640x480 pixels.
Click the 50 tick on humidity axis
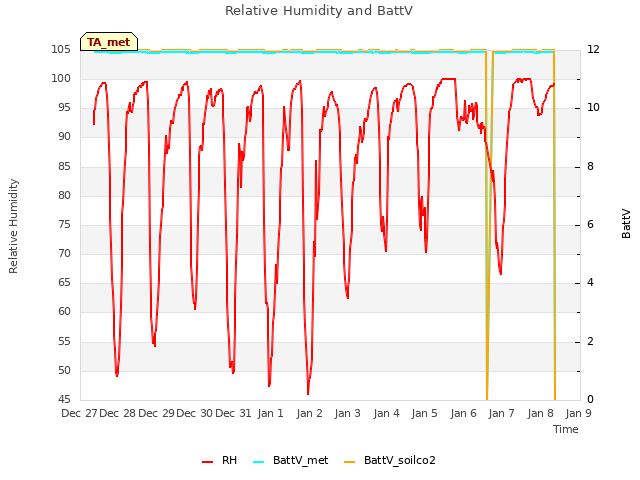click(64, 371)
